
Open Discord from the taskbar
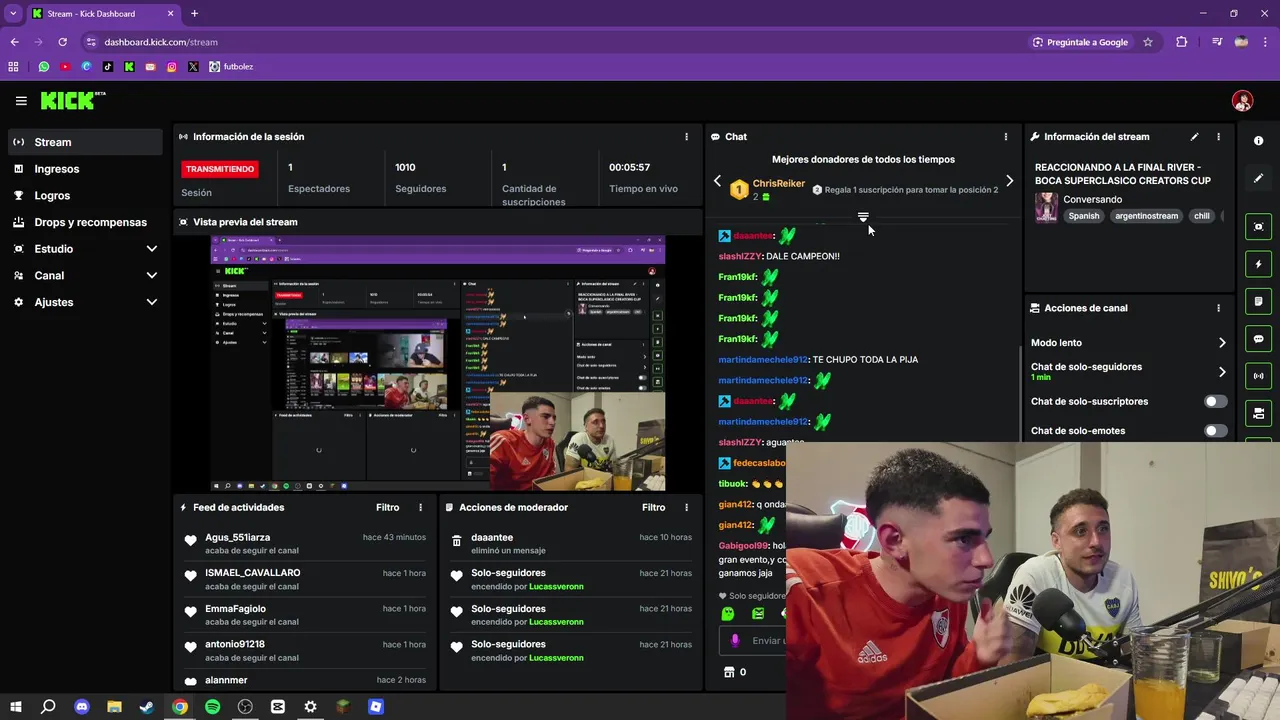[x=81, y=707]
